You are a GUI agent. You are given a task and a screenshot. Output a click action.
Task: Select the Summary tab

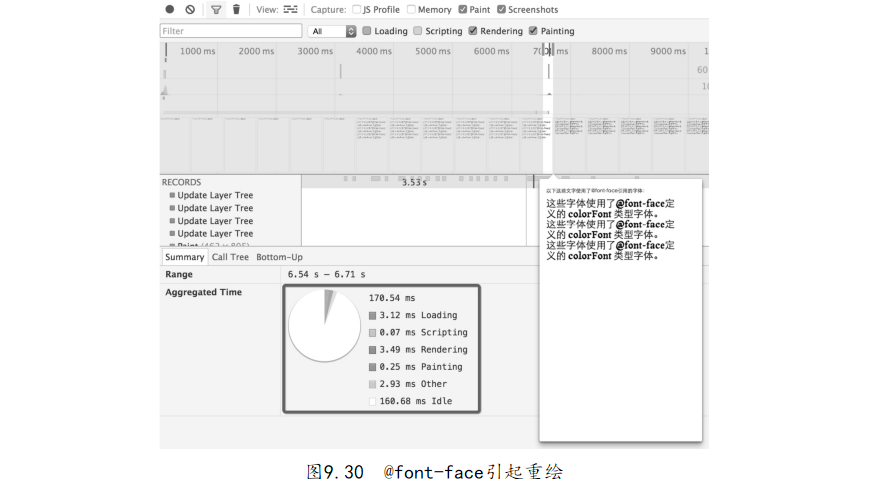[x=184, y=257]
